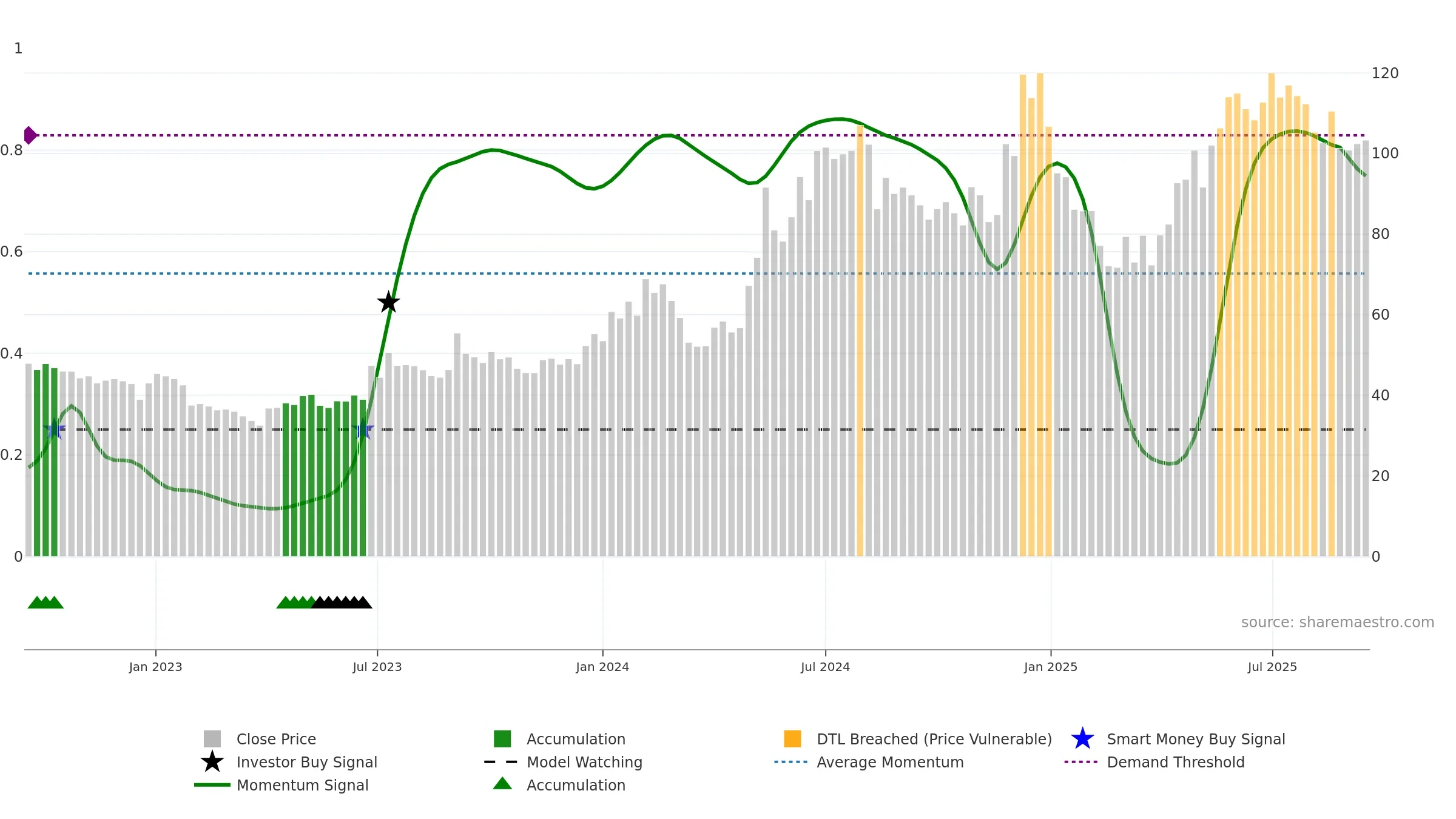Click the Smart Money Buy Signal legend text
The height and width of the screenshot is (819, 1456).
[1196, 739]
